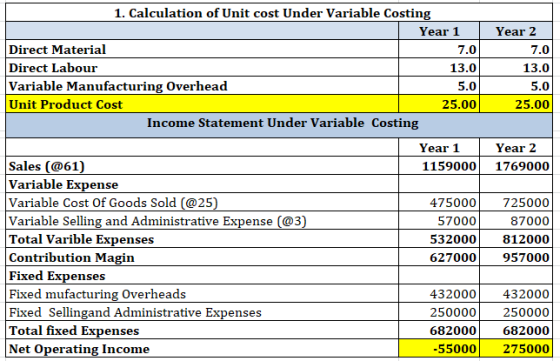Screen dimensions: 560x361
Task: Click the 'Direct Material' row label
Action: [x=57, y=50]
